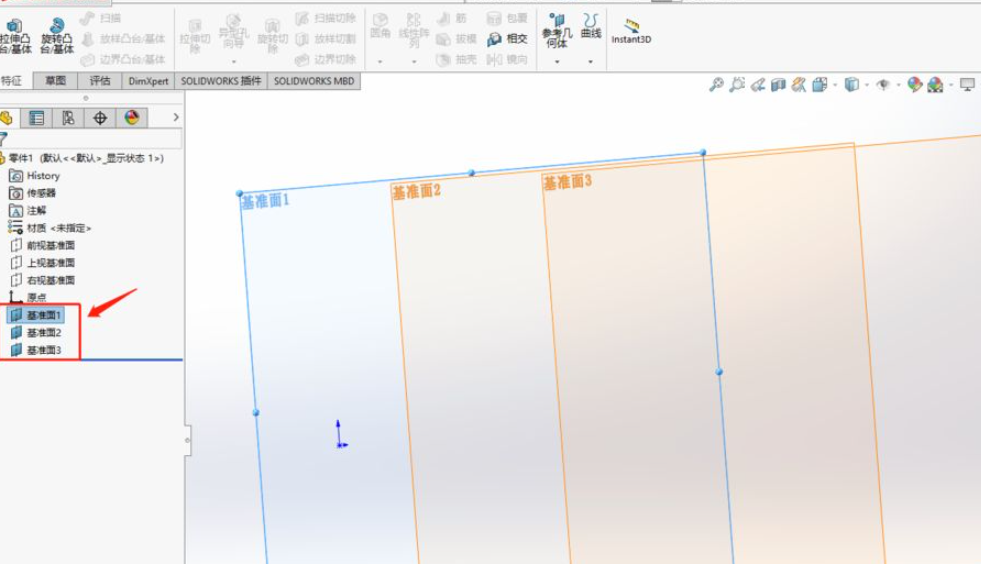The image size is (981, 564).
Task: Open the View Orientation cube icon
Action: (820, 85)
